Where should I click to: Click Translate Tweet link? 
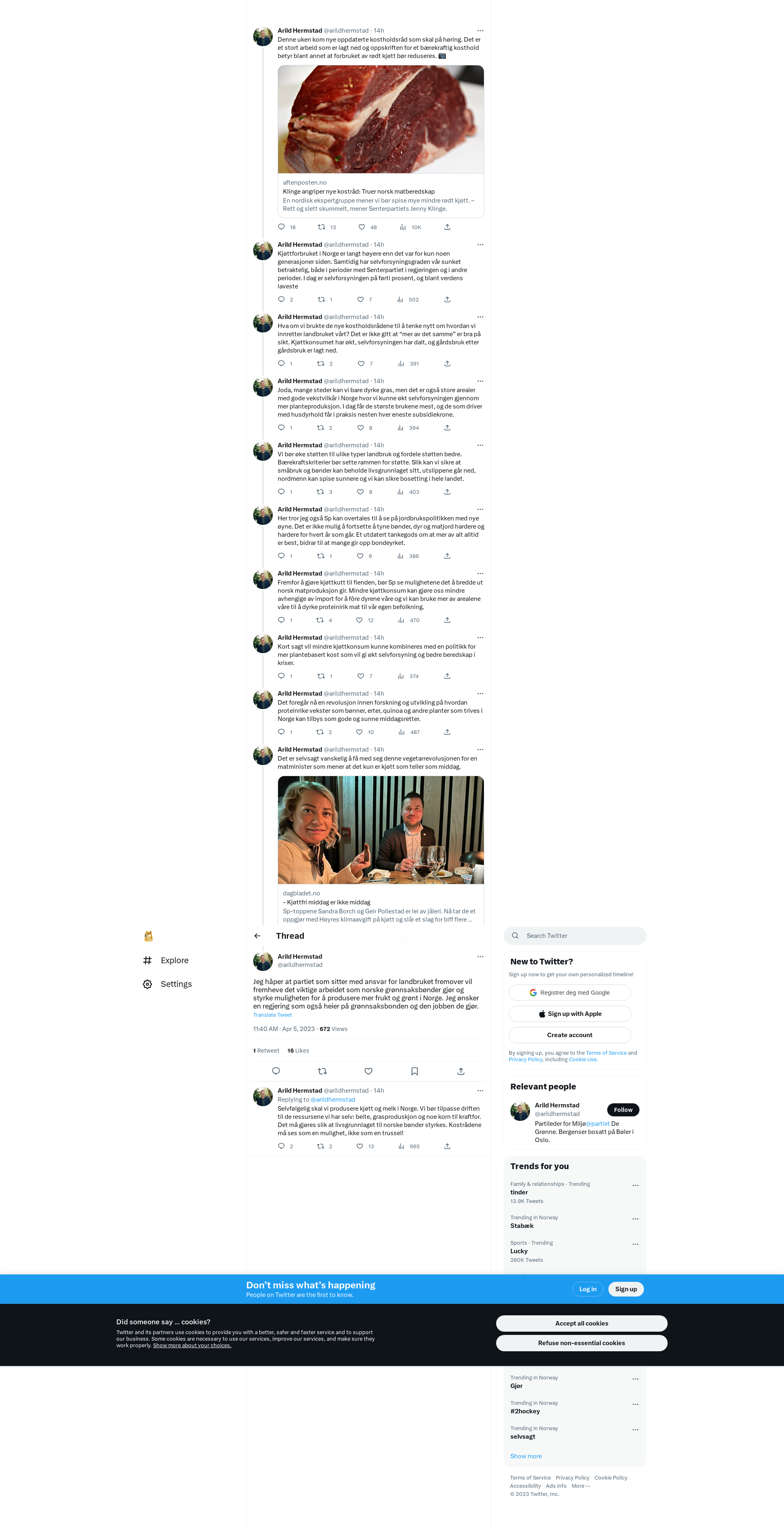click(x=273, y=1015)
